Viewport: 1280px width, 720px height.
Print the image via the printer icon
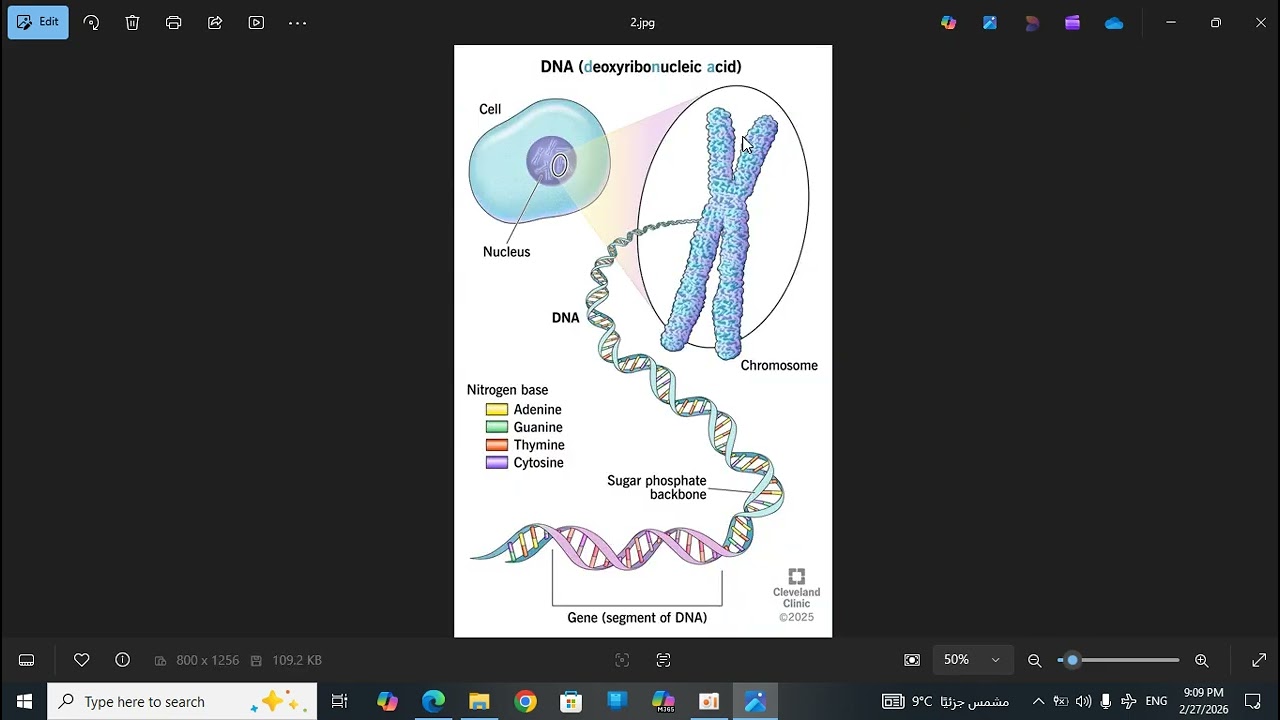pos(173,22)
